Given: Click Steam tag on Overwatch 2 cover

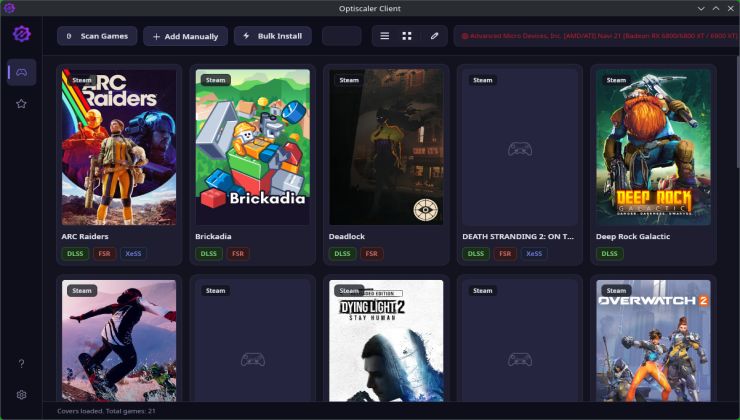Looking at the screenshot, I should pos(616,291).
